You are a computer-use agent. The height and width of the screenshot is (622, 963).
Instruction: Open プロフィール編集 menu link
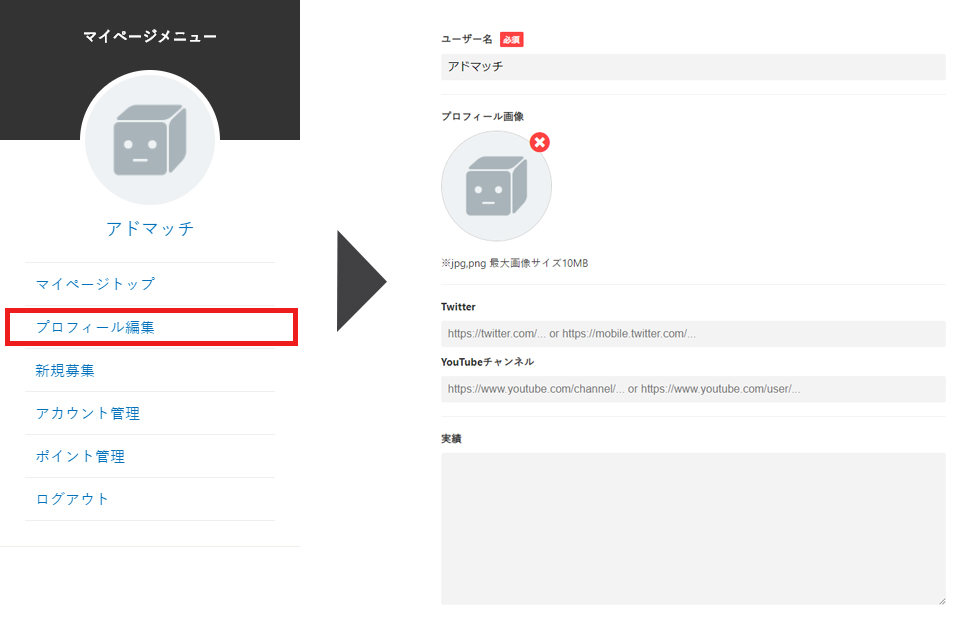pos(95,327)
